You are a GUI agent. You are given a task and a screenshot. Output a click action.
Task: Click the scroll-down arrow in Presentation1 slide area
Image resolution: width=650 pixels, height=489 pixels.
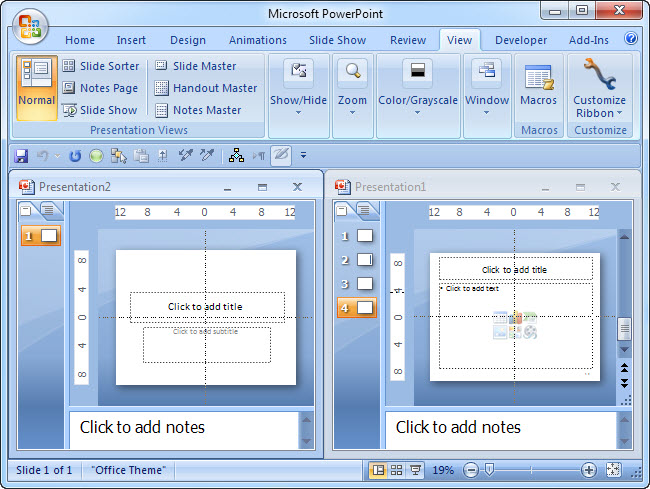tap(624, 350)
